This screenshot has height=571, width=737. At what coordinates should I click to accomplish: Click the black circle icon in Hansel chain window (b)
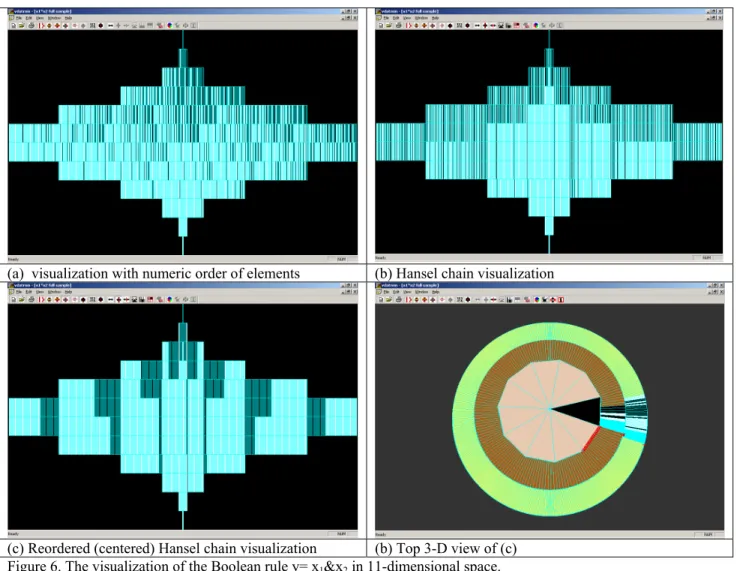(467, 25)
